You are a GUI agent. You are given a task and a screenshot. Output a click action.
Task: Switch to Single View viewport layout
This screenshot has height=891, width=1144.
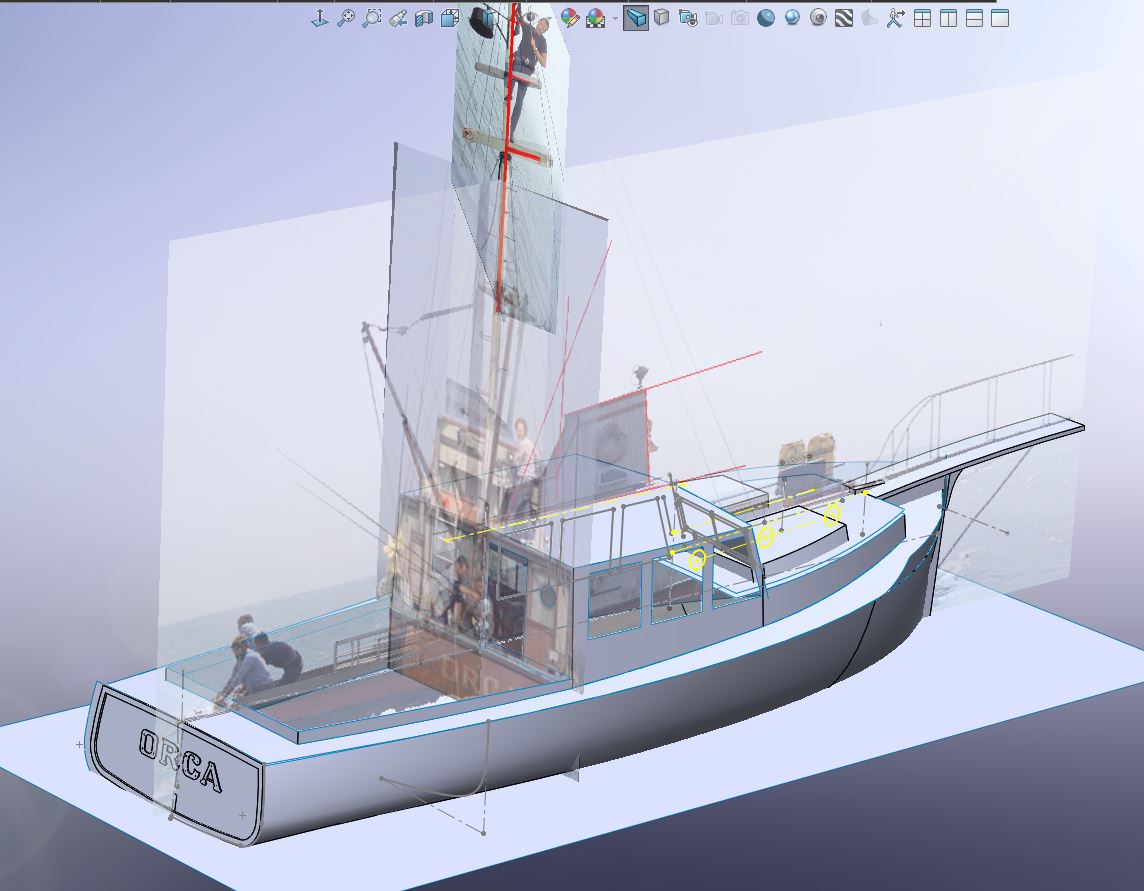tap(1000, 18)
